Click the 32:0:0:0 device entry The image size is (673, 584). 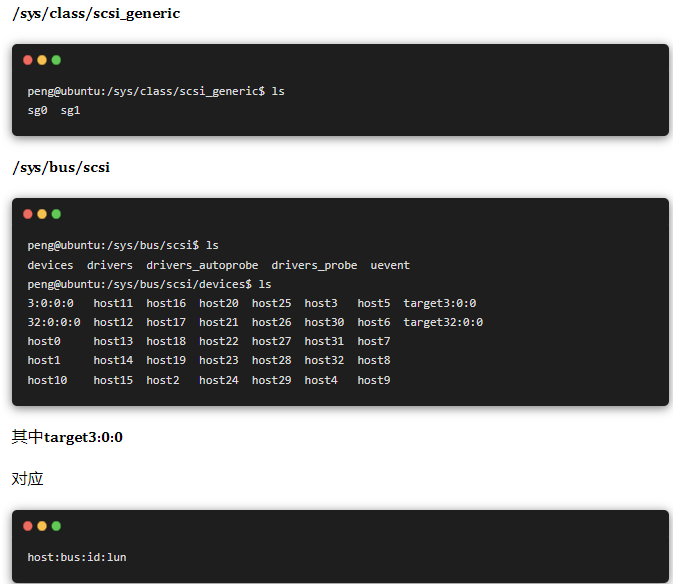pos(54,322)
